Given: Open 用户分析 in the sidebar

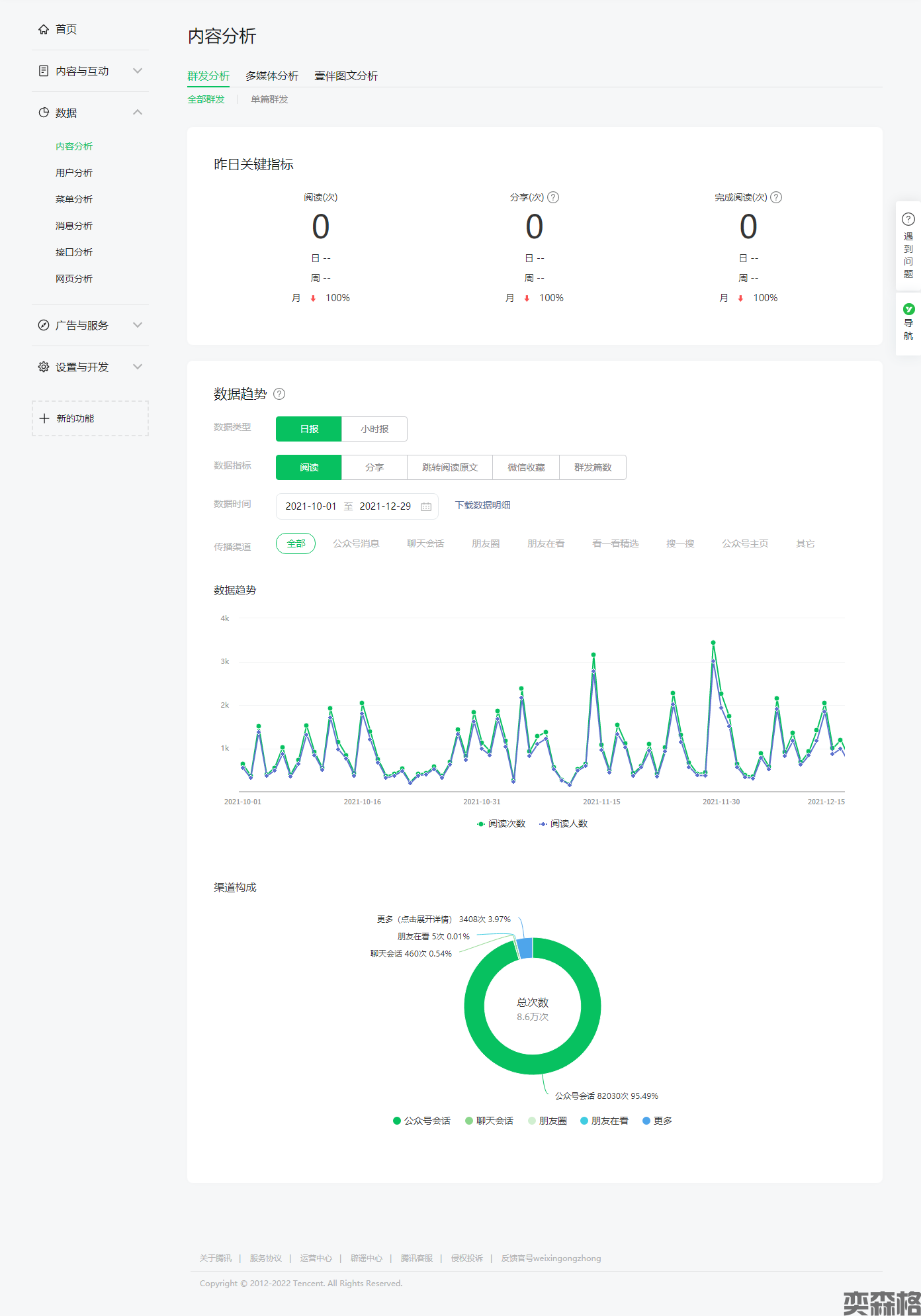Looking at the screenshot, I should (74, 173).
